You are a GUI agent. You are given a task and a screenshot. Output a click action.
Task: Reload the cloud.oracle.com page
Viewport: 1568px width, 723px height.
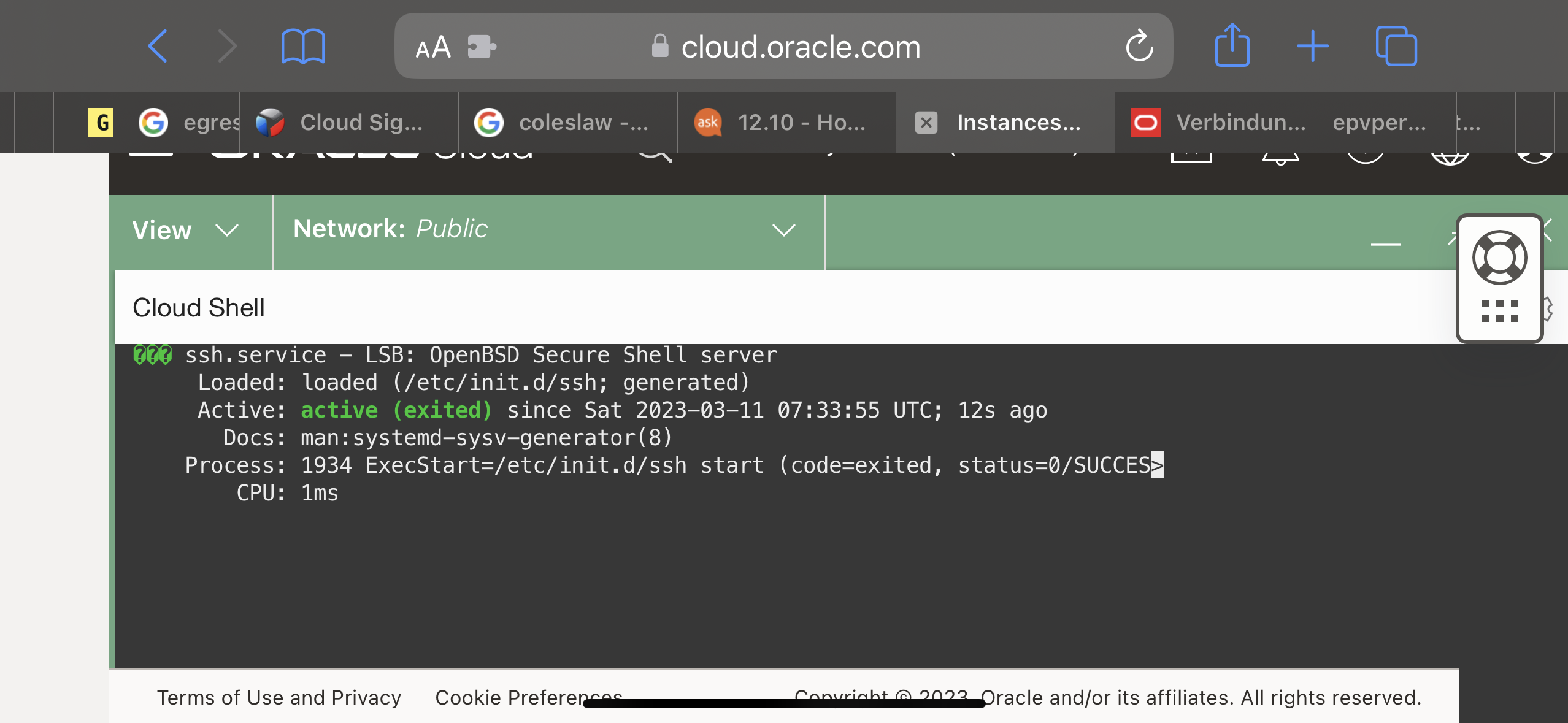click(1139, 46)
